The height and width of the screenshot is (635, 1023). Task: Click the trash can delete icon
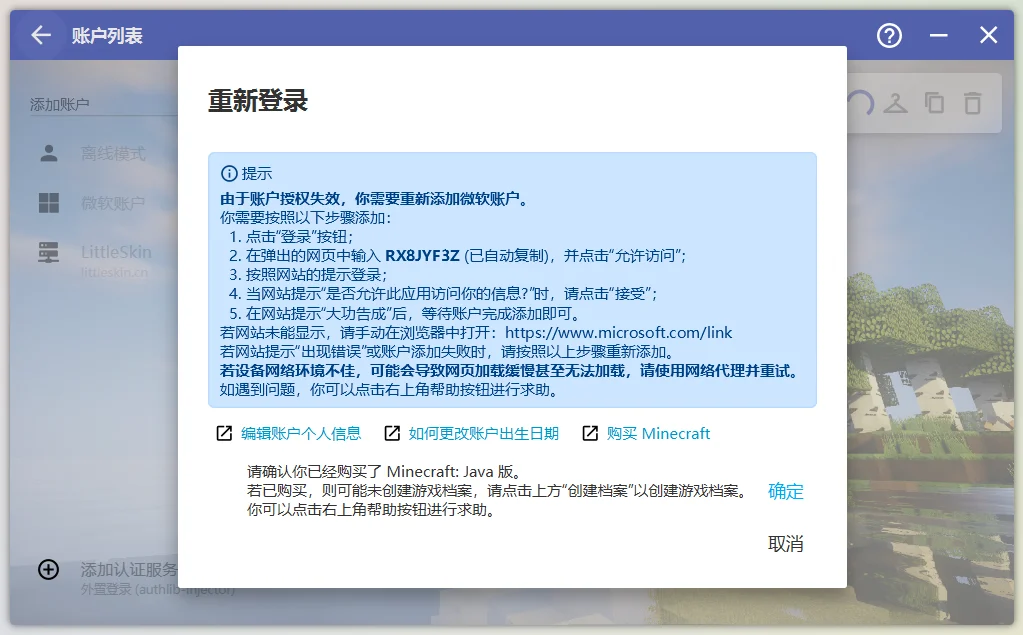[x=972, y=102]
